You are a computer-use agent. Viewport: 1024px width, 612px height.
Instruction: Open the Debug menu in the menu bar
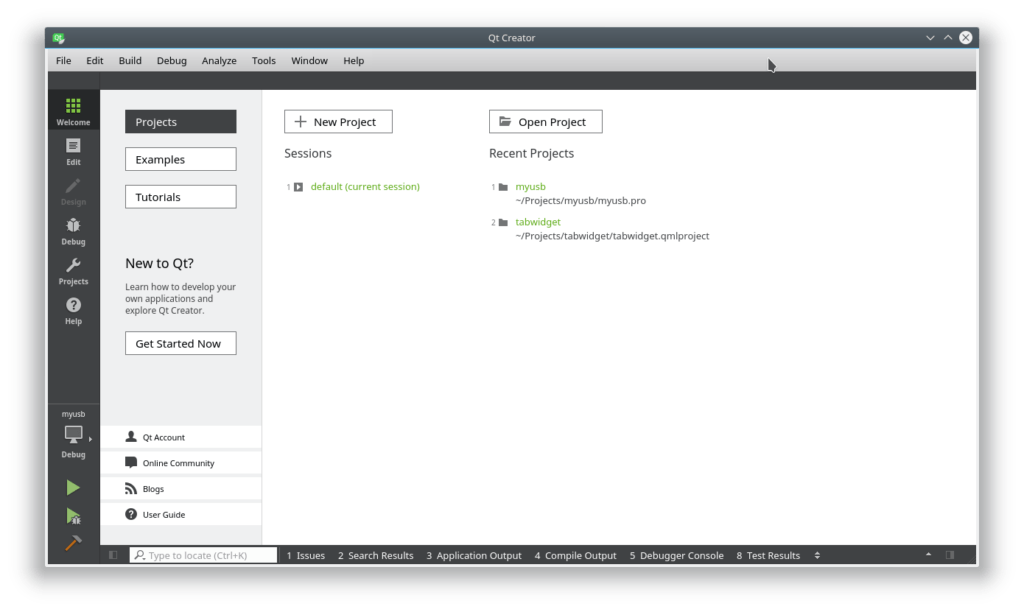coord(172,60)
